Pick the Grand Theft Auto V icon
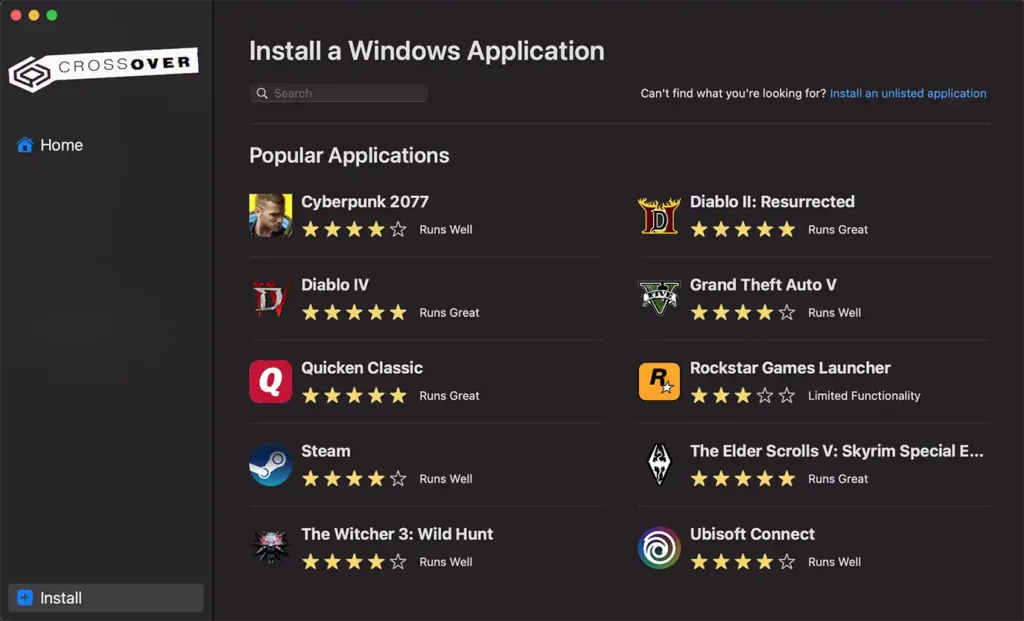1024x621 pixels. pyautogui.click(x=659, y=298)
